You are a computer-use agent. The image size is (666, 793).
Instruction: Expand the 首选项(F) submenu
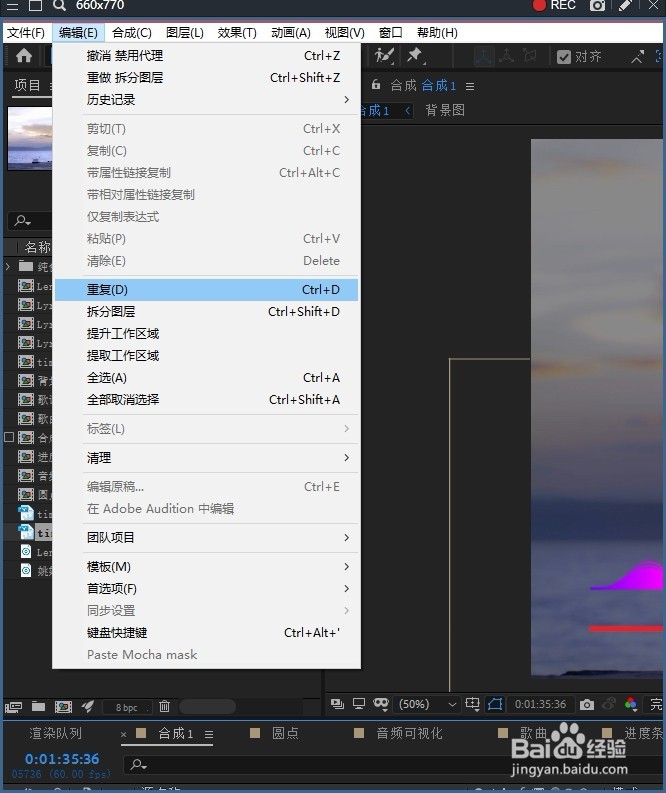click(x=207, y=589)
